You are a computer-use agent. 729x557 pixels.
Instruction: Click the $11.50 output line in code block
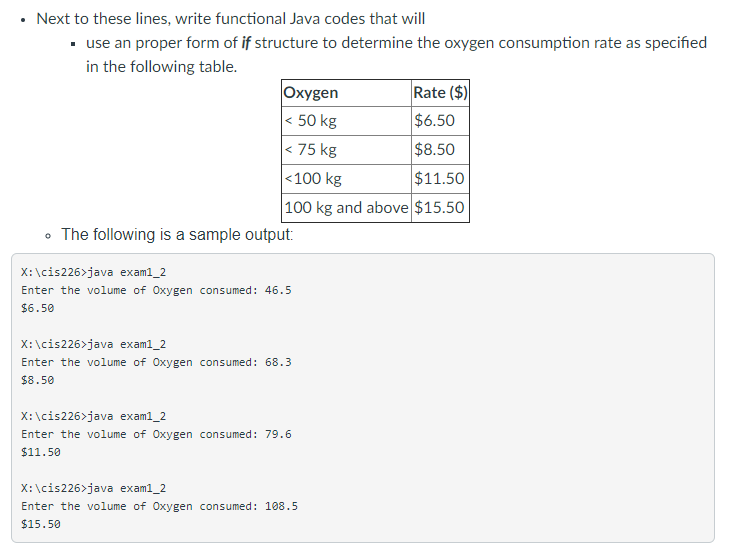click(x=40, y=452)
